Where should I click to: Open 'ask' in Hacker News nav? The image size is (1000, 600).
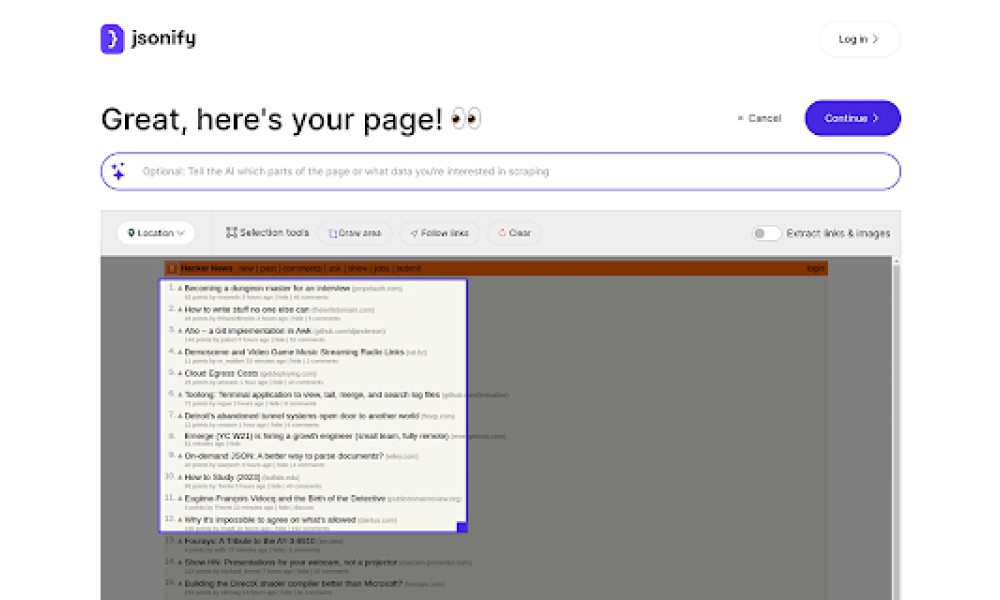coord(335,268)
